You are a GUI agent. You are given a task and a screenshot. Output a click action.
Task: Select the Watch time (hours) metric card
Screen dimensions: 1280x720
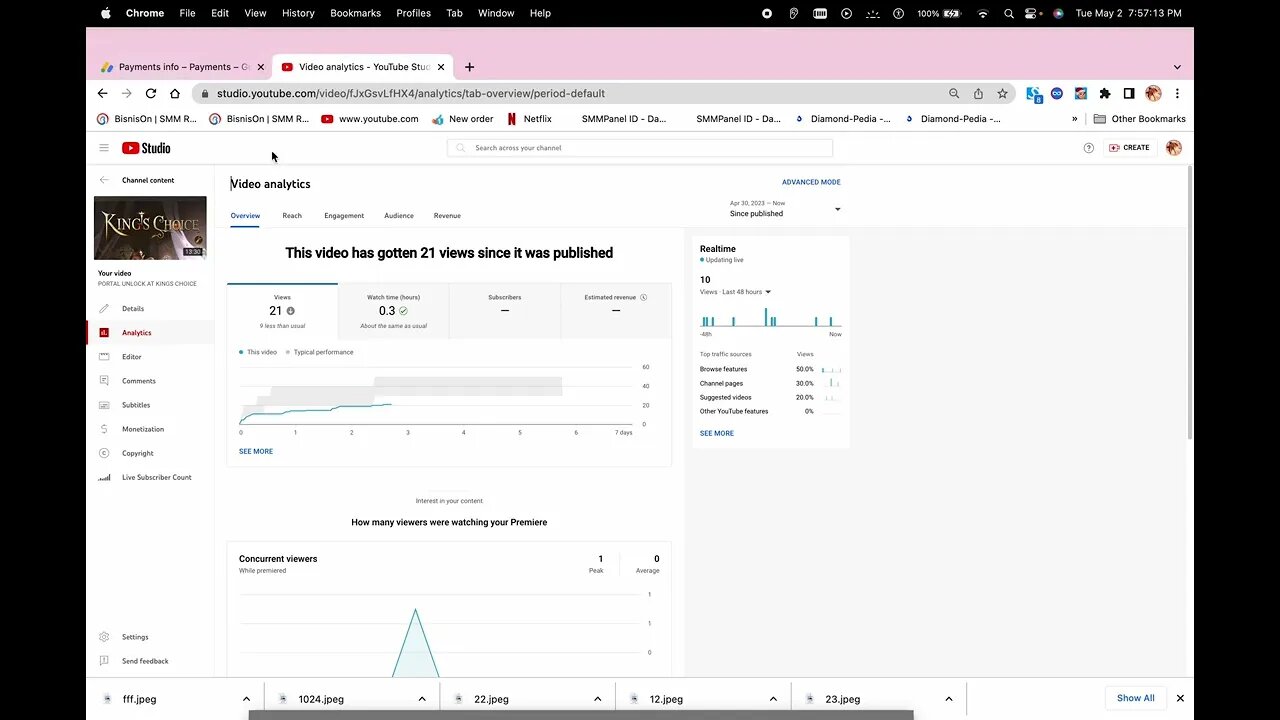click(393, 311)
